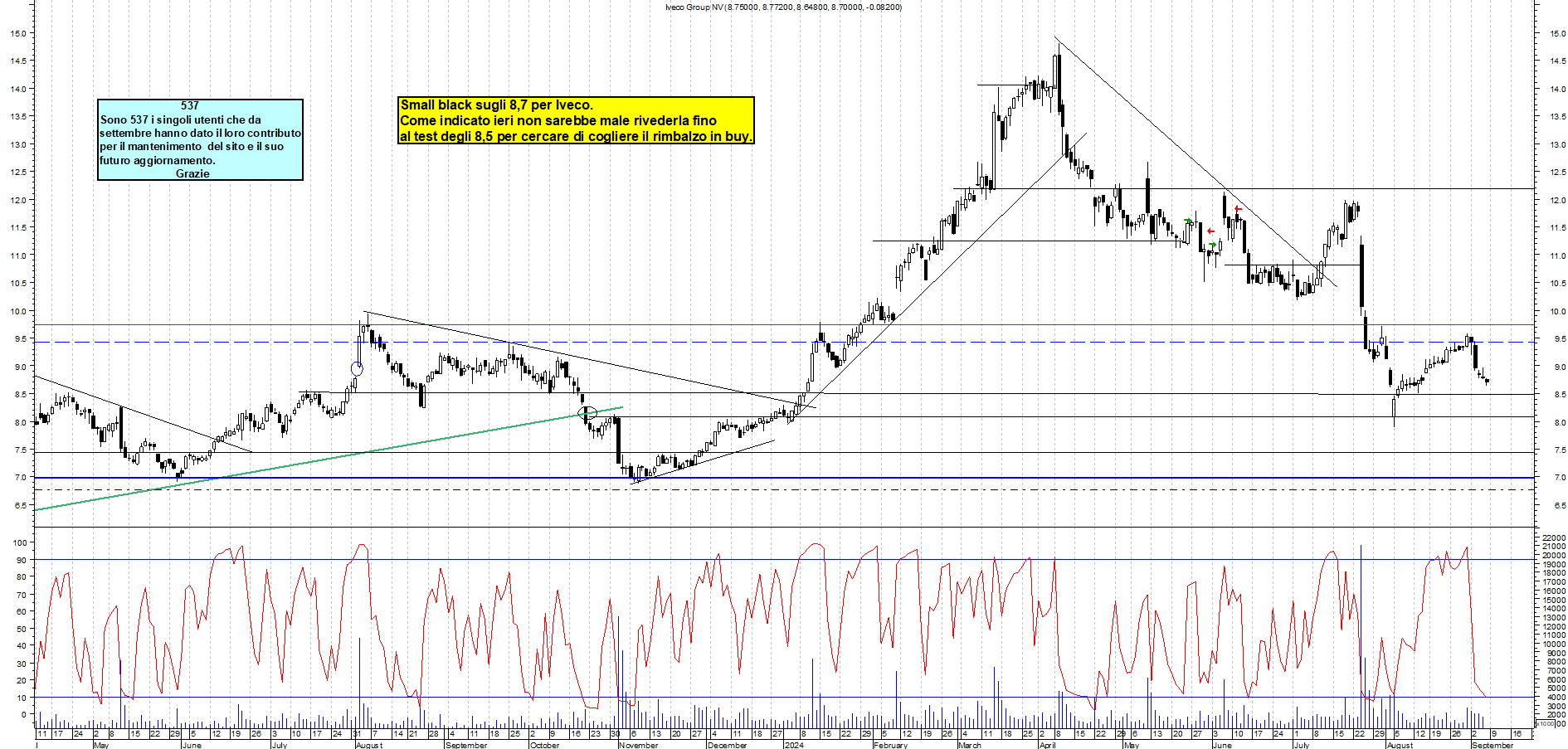Click the 14.5 label on the right price axis
1568x749 pixels.
[1557, 61]
